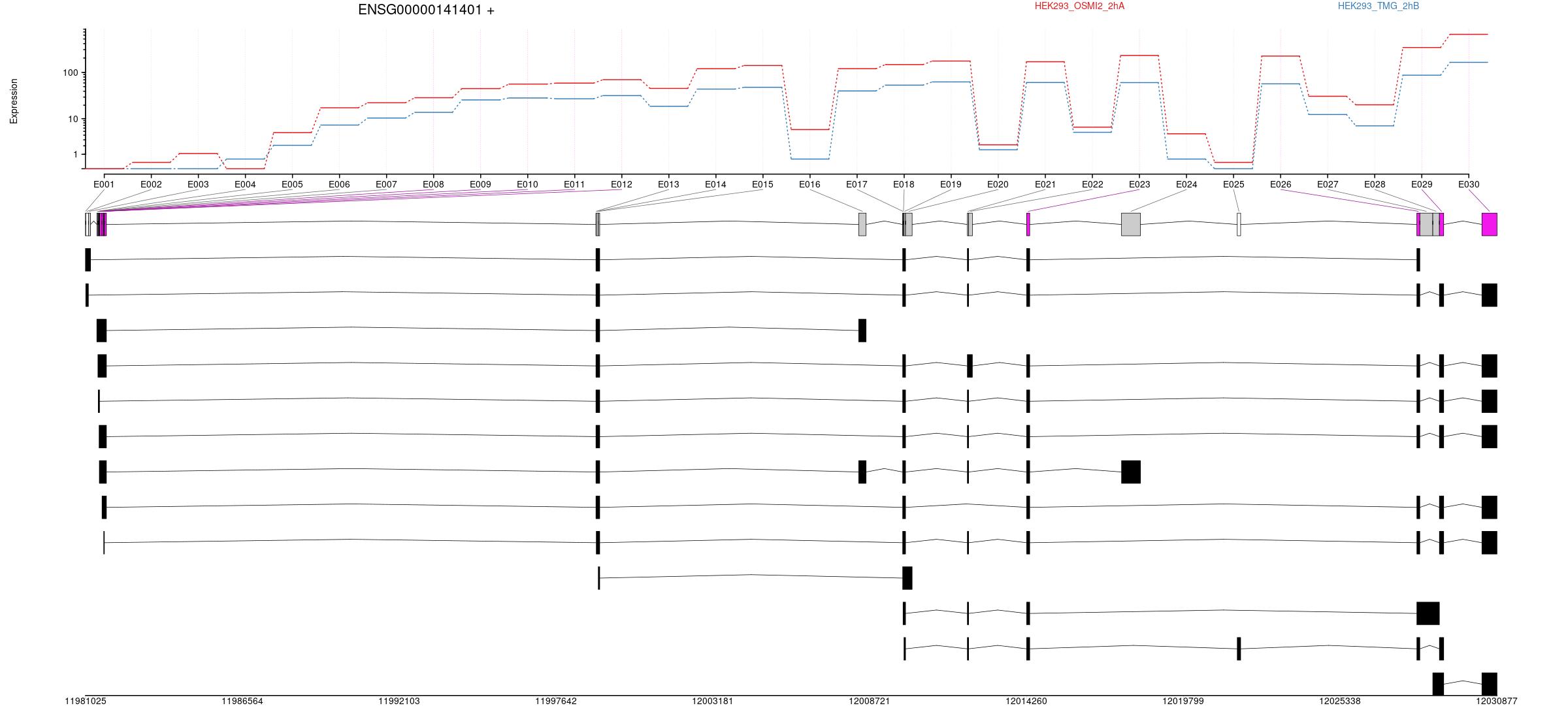
Task: Click the ENSG00000141401 + gene title
Action: [426, 10]
